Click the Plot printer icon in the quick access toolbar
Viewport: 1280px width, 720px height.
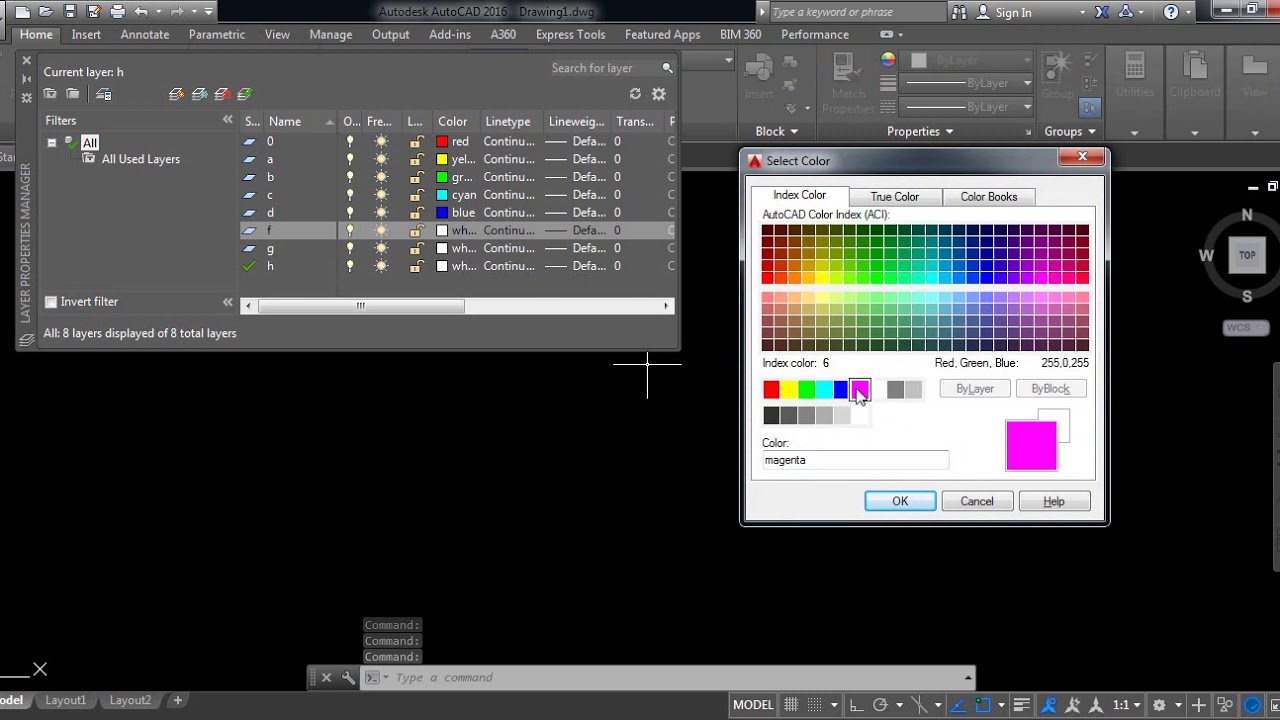point(117,12)
